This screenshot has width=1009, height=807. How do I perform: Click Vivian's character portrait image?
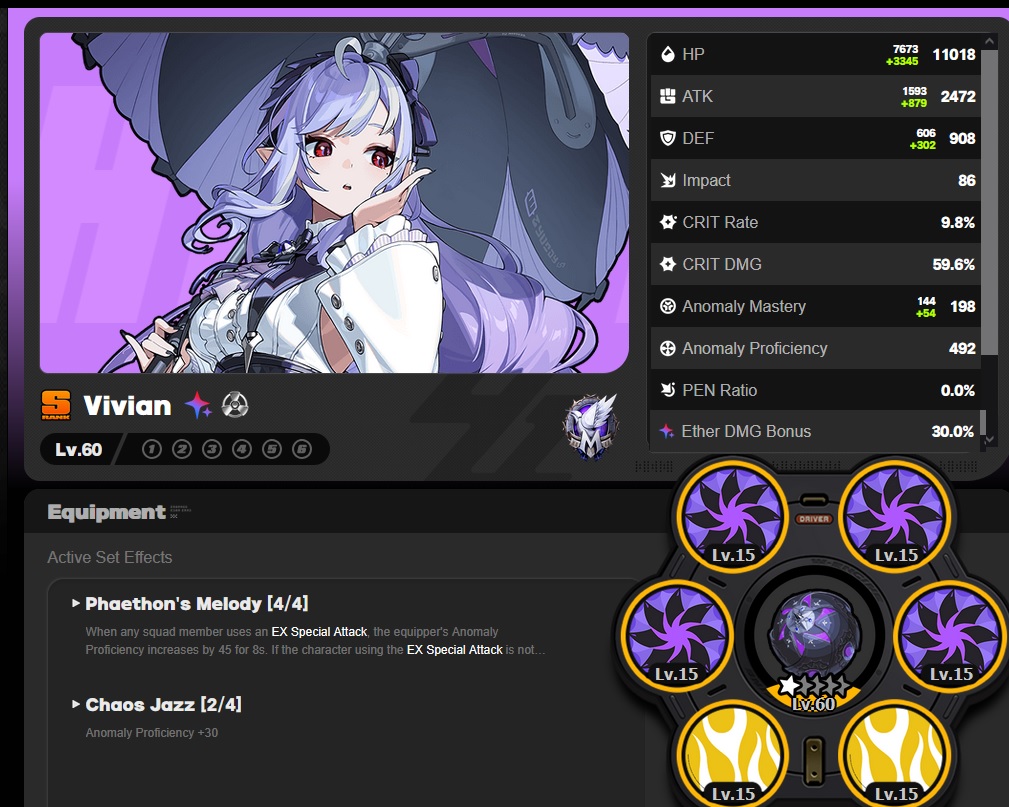334,203
